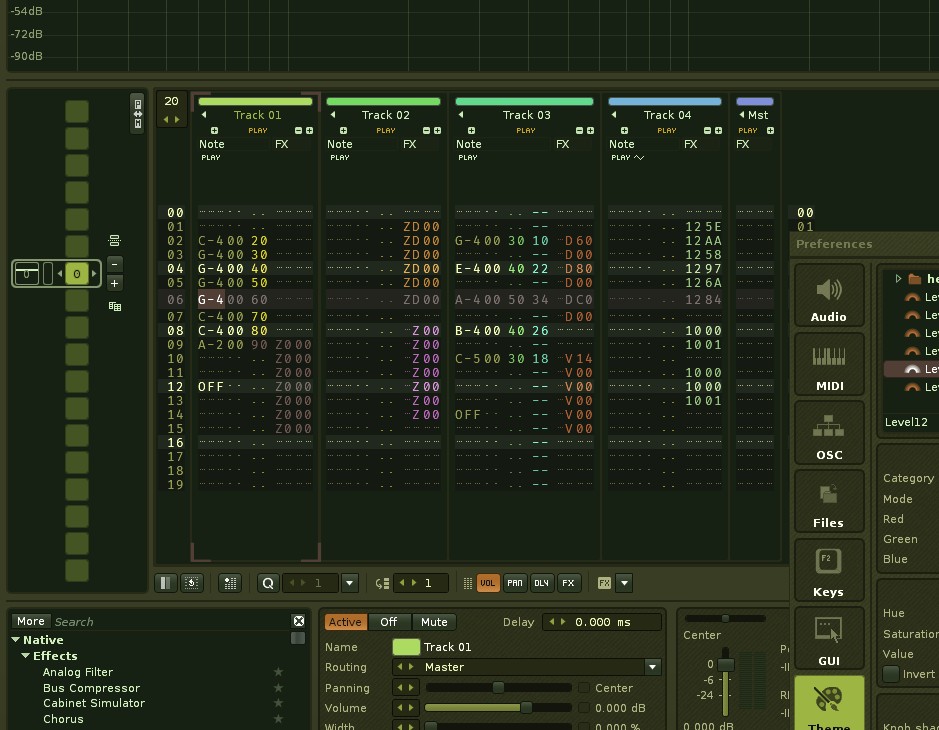The width and height of the screenshot is (939, 730).
Task: Open the GUI preferences tab
Action: pos(829,640)
